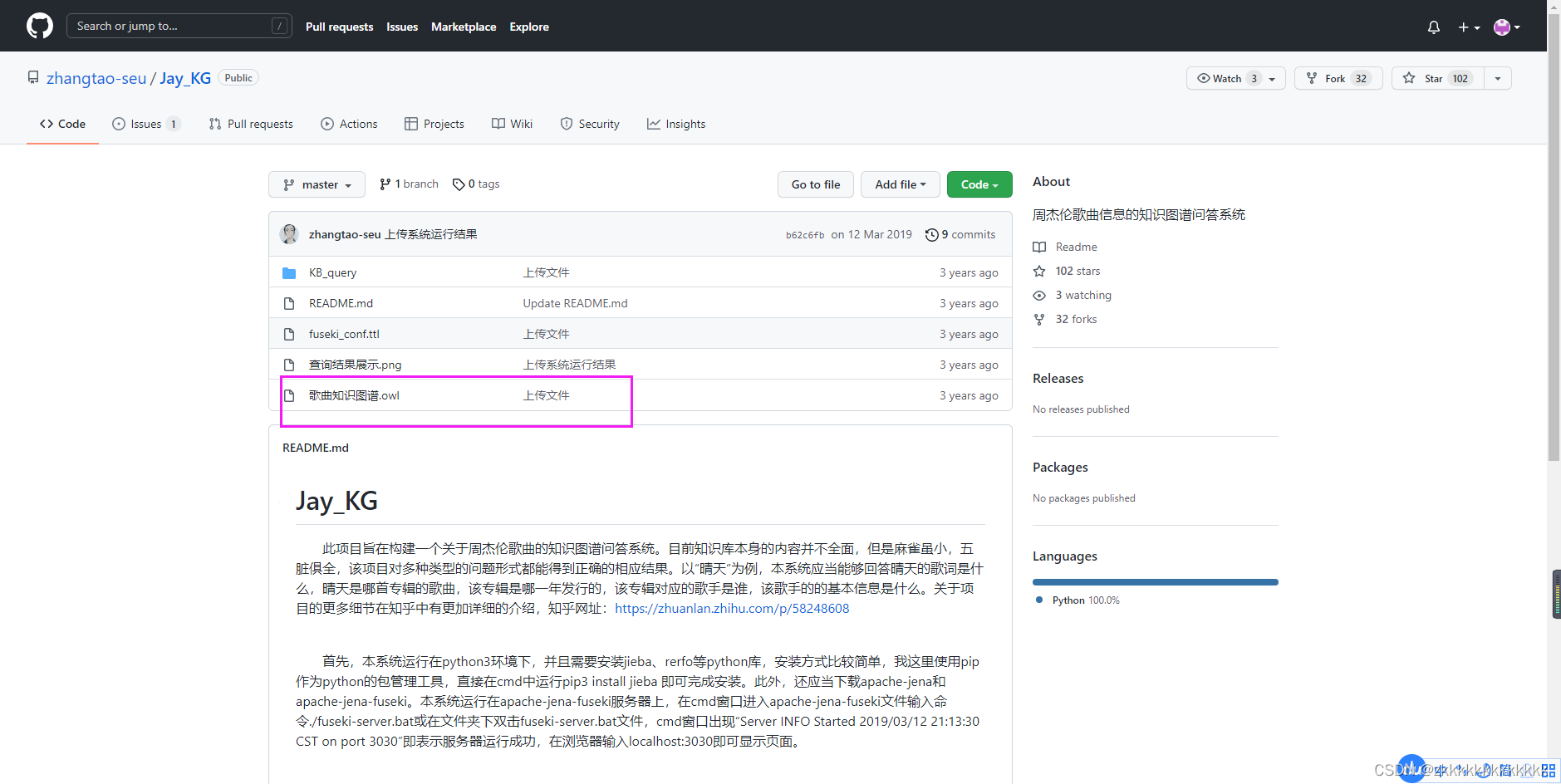Click the GitHub logo icon
1561x784 pixels.
39,26
